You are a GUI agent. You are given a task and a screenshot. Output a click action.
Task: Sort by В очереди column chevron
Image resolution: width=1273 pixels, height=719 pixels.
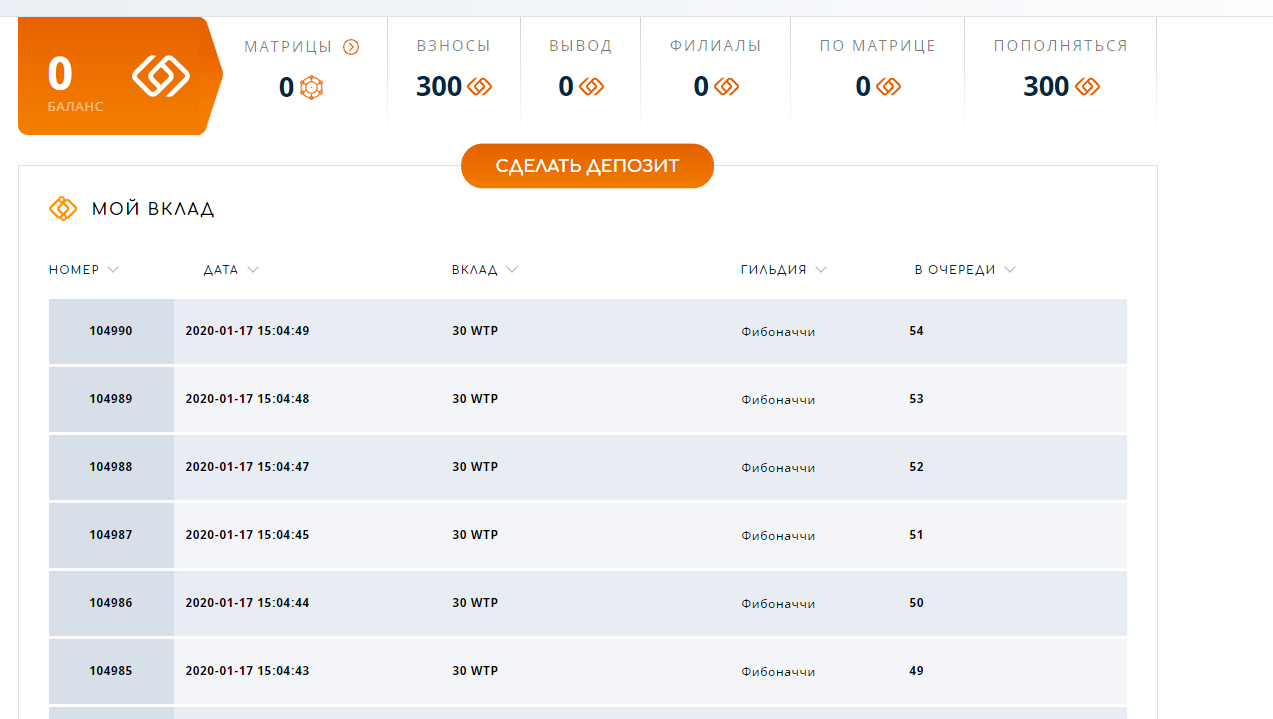tap(1010, 270)
